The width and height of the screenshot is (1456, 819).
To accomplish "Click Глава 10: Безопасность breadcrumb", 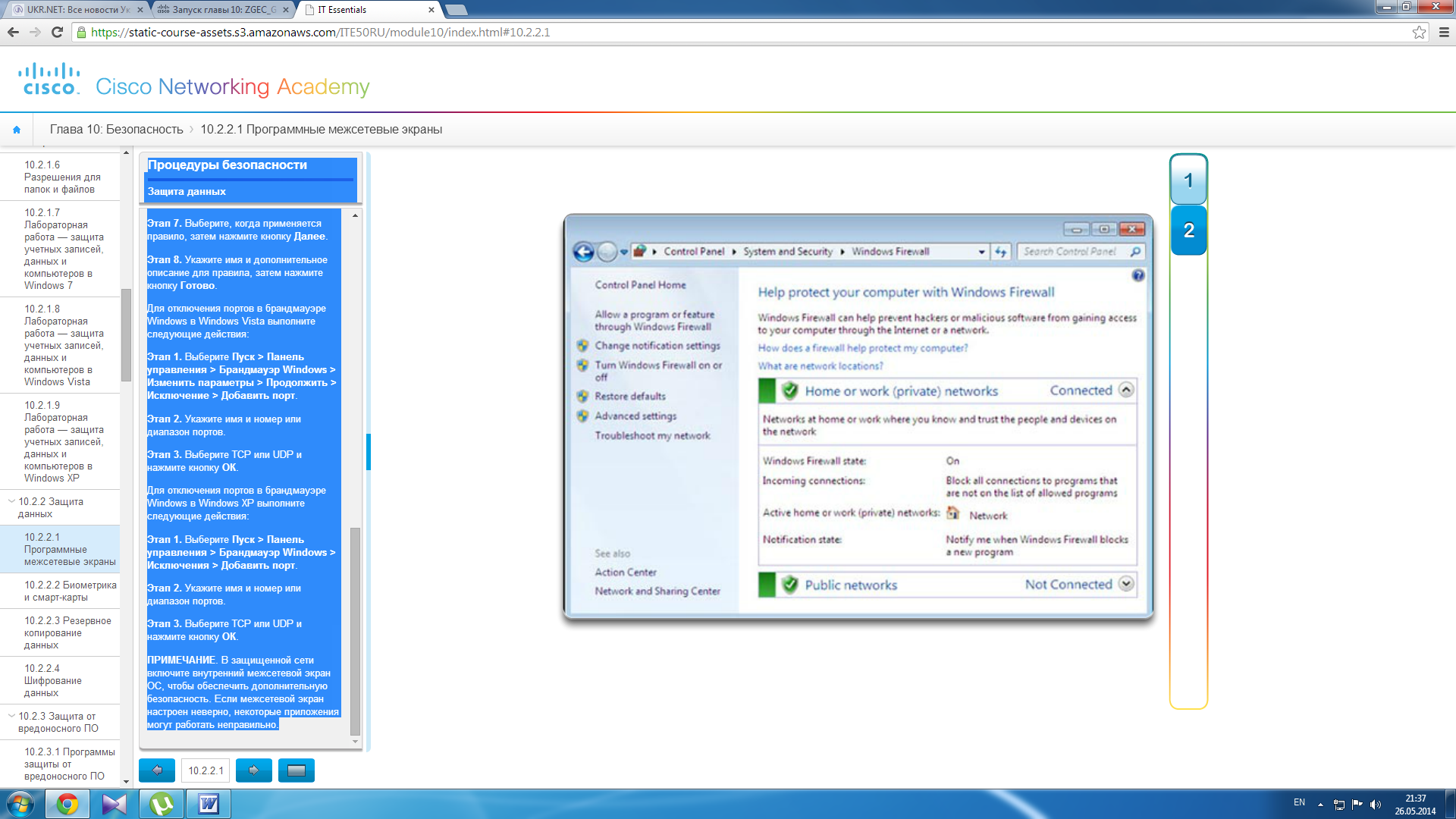I will 116,130.
